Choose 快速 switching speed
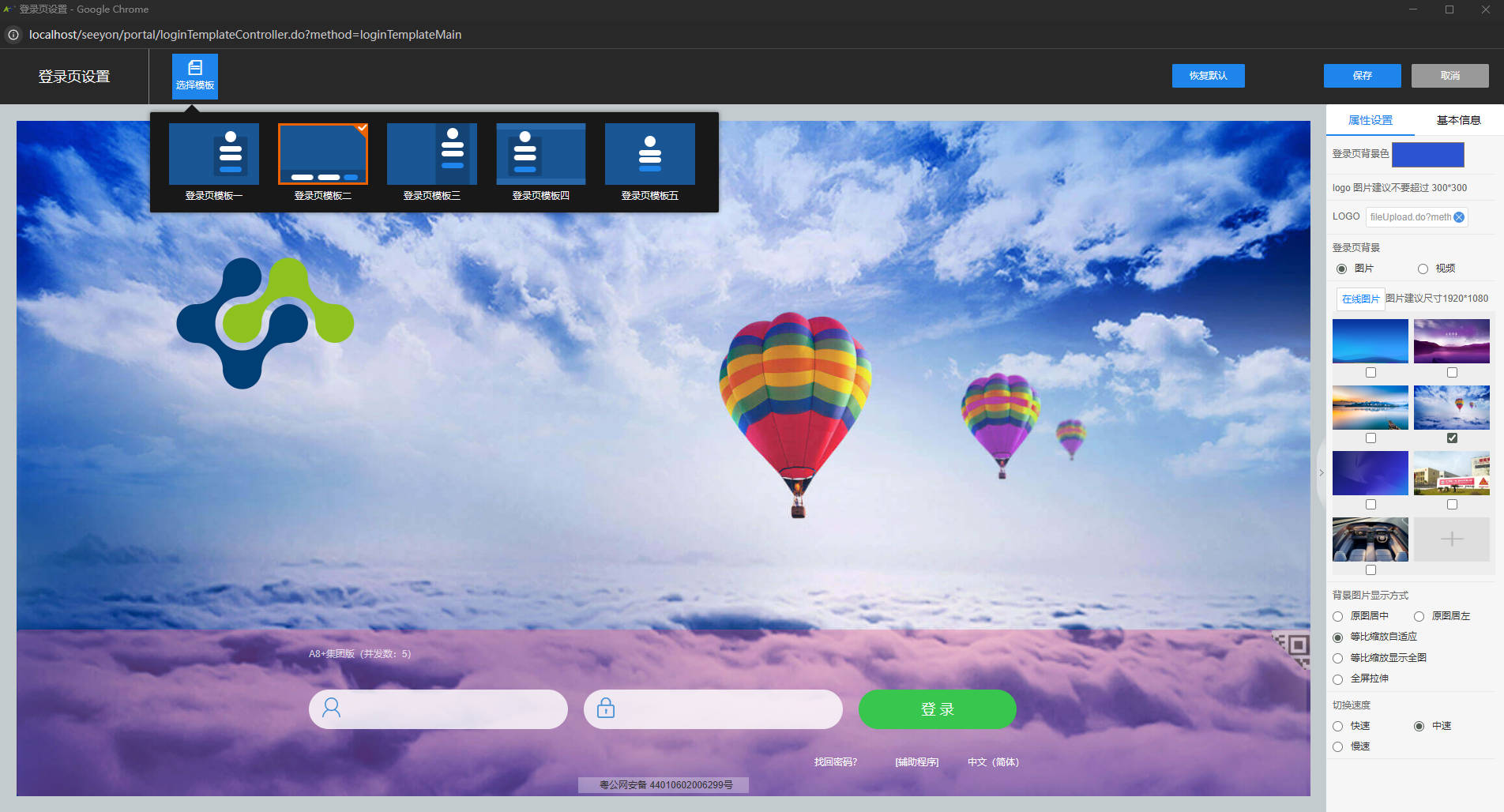The image size is (1504, 812). 1337,726
